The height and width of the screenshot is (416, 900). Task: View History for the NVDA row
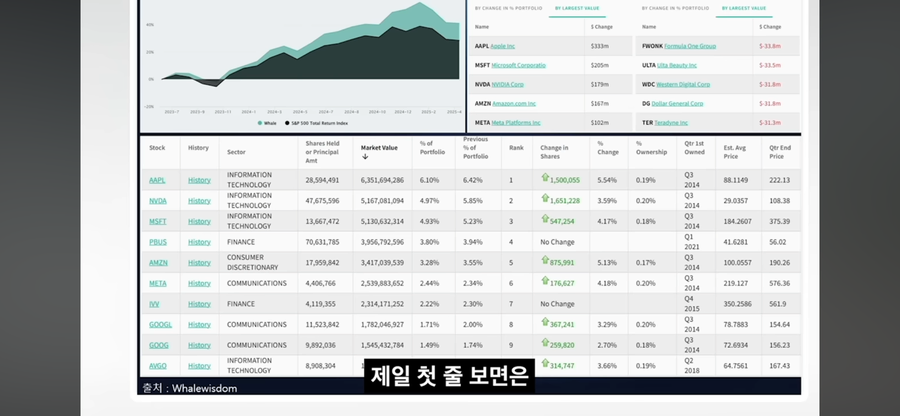point(199,201)
